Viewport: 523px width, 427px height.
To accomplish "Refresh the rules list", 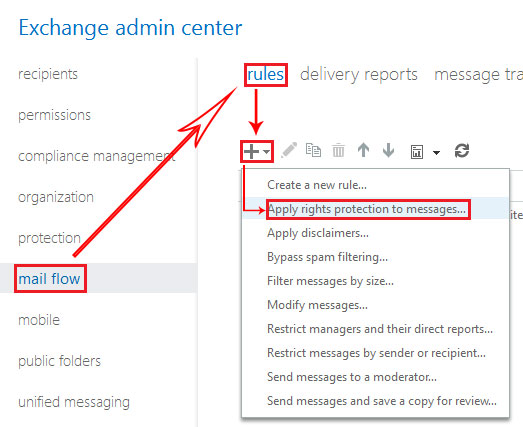I will coord(462,150).
